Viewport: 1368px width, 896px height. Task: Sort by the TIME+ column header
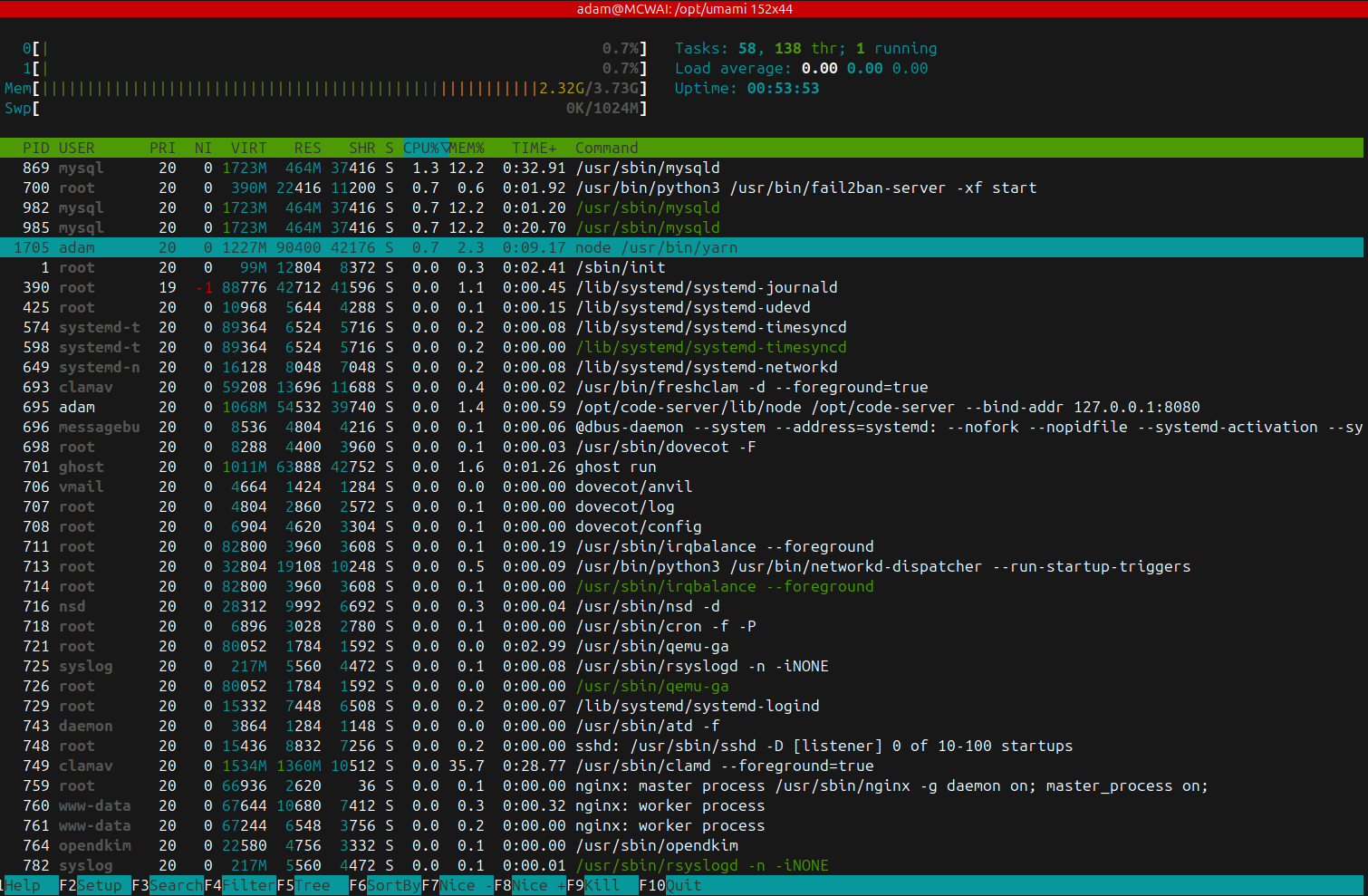tap(535, 148)
